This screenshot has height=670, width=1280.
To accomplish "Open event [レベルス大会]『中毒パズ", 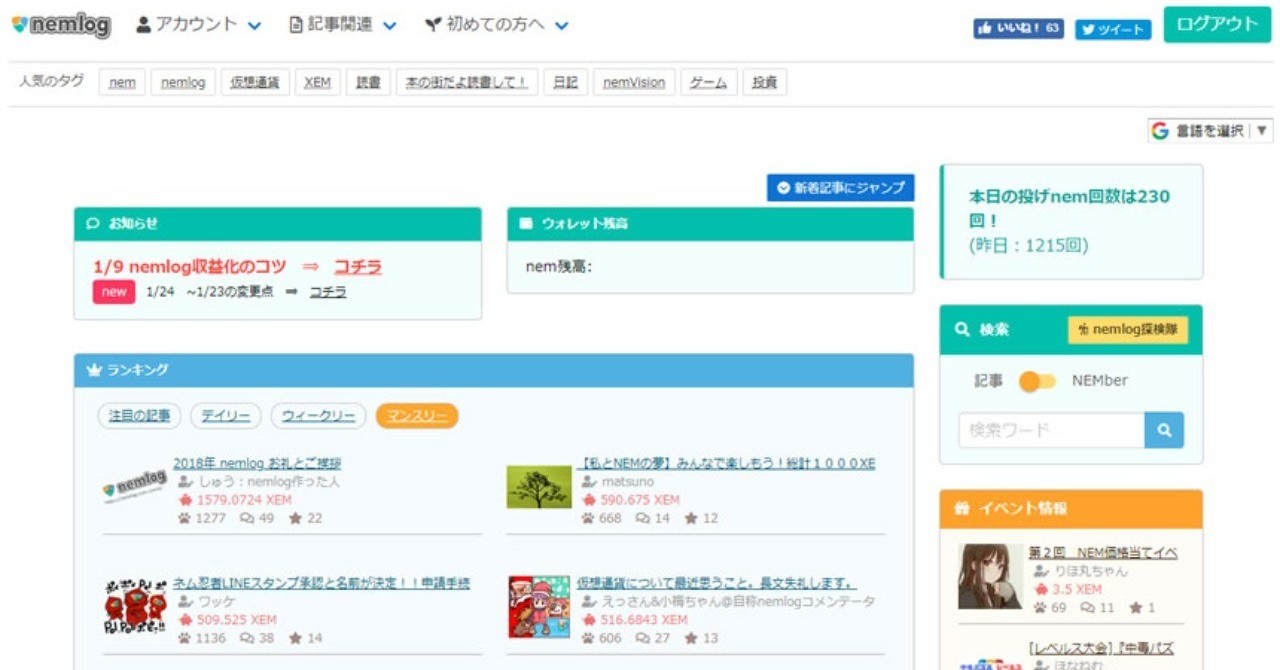I will point(1101,648).
